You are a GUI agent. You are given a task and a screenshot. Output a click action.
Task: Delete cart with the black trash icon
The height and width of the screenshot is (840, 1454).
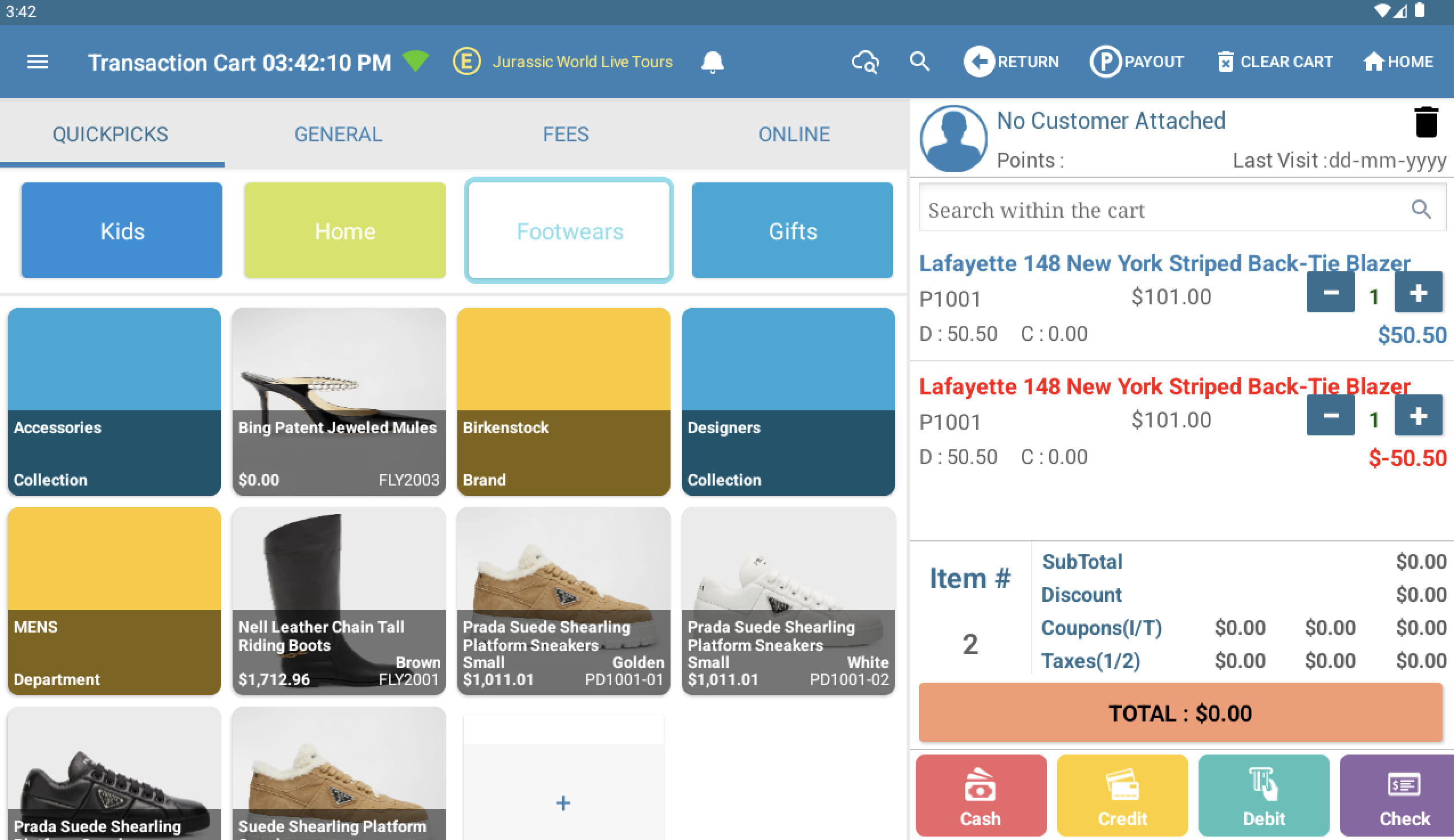point(1425,122)
